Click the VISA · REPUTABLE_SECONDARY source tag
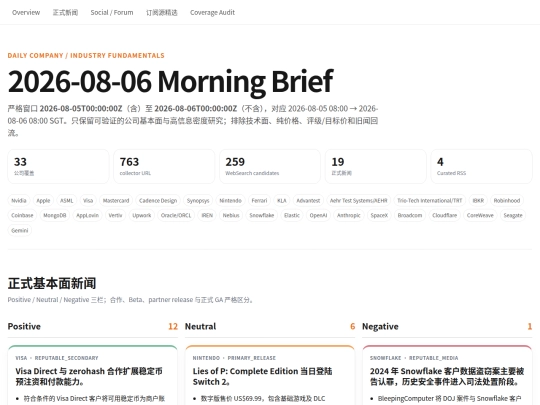Viewport: 540px width, 405px height. coord(57,358)
